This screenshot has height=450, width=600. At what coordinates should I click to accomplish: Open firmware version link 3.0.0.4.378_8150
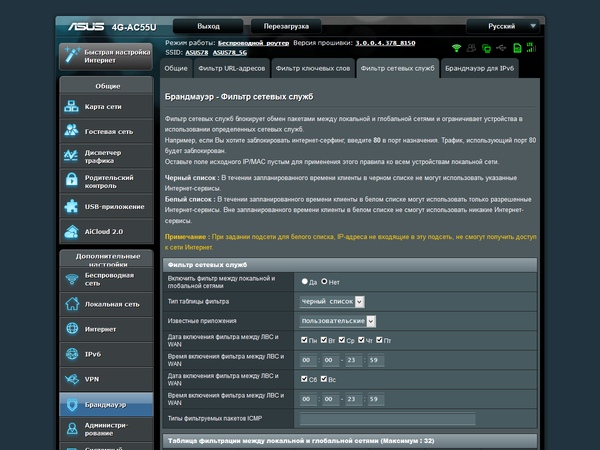[x=385, y=43]
